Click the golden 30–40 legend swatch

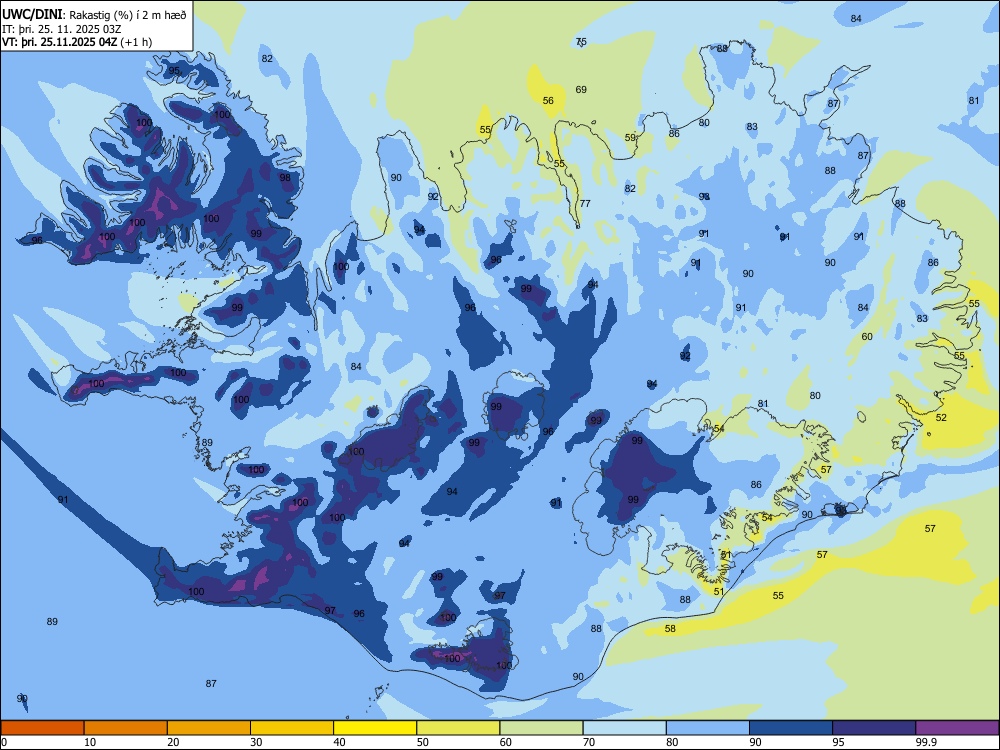[x=292, y=728]
